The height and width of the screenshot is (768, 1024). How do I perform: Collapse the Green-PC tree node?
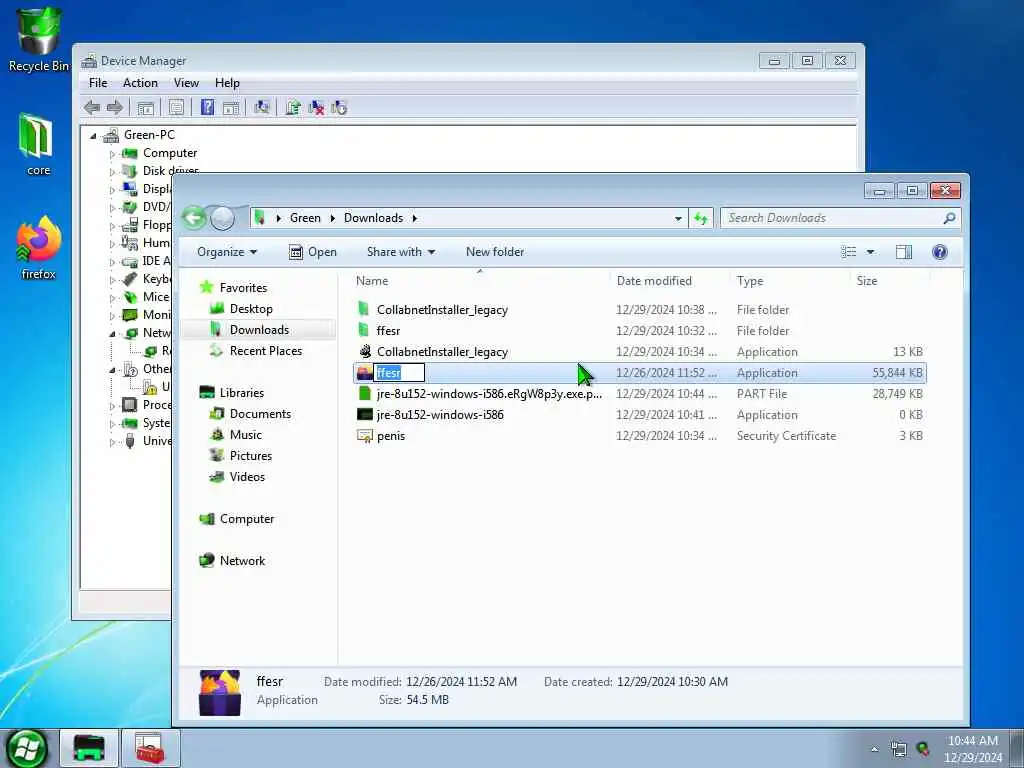pyautogui.click(x=93, y=136)
